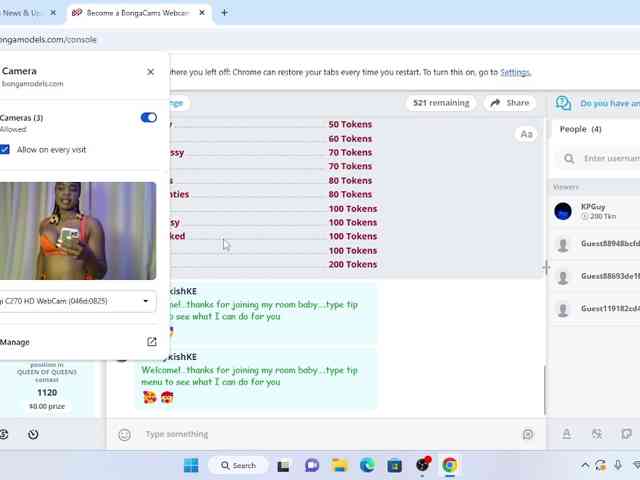The width and height of the screenshot is (640, 480).
Task: Click the send message icon
Action: tap(528, 434)
